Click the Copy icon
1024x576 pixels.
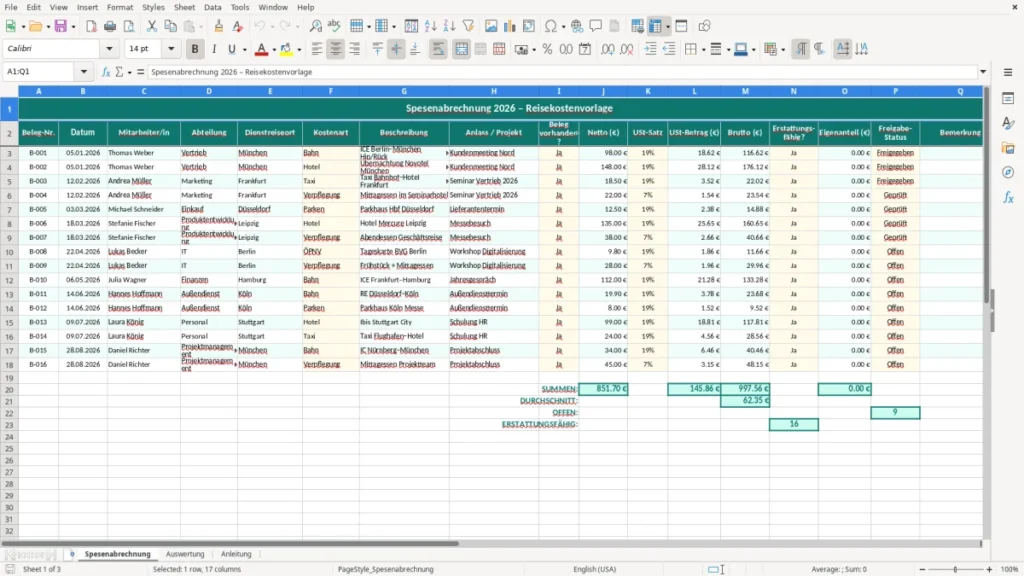170,26
